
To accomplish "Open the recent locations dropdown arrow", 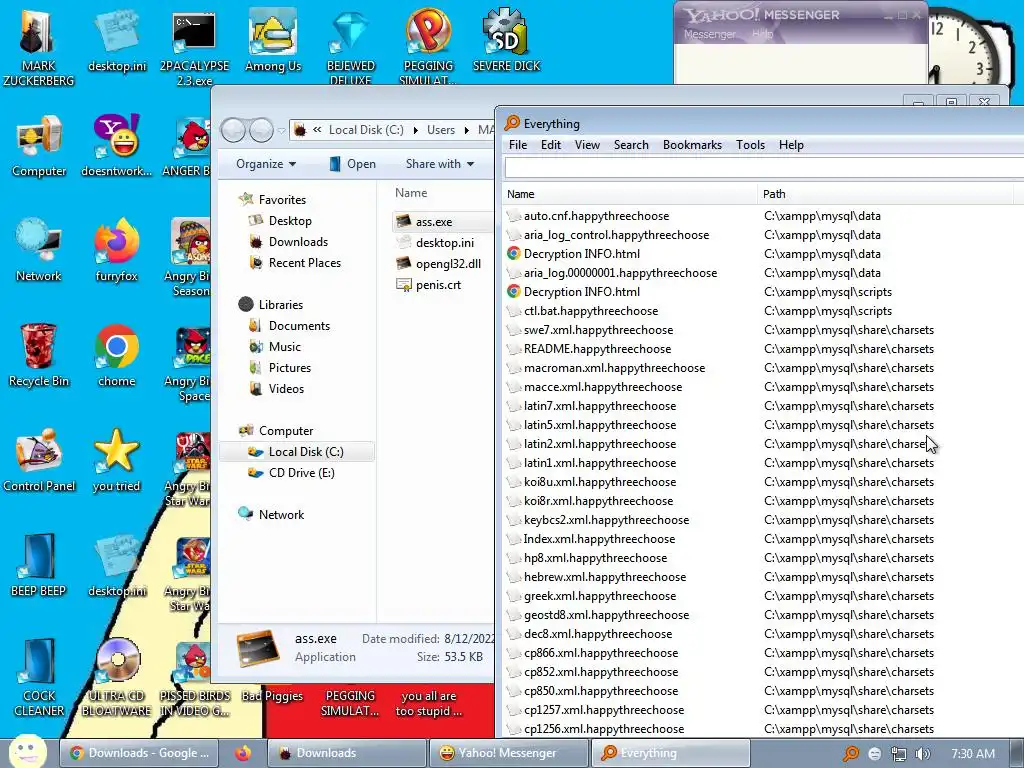I will (281, 131).
